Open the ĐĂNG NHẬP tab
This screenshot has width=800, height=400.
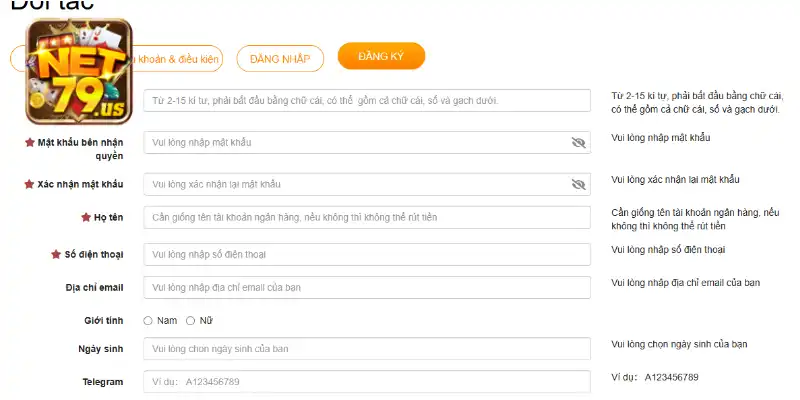[x=280, y=59]
